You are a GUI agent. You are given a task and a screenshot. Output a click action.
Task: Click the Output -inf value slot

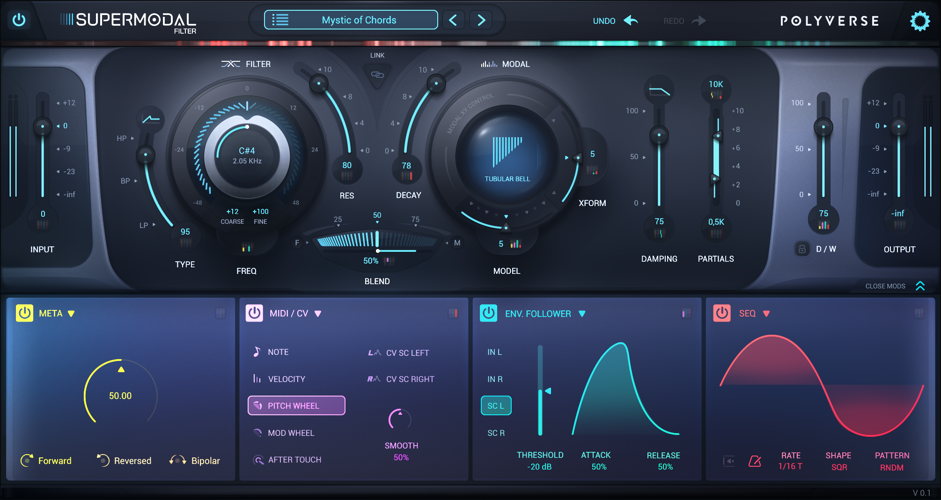pos(898,218)
